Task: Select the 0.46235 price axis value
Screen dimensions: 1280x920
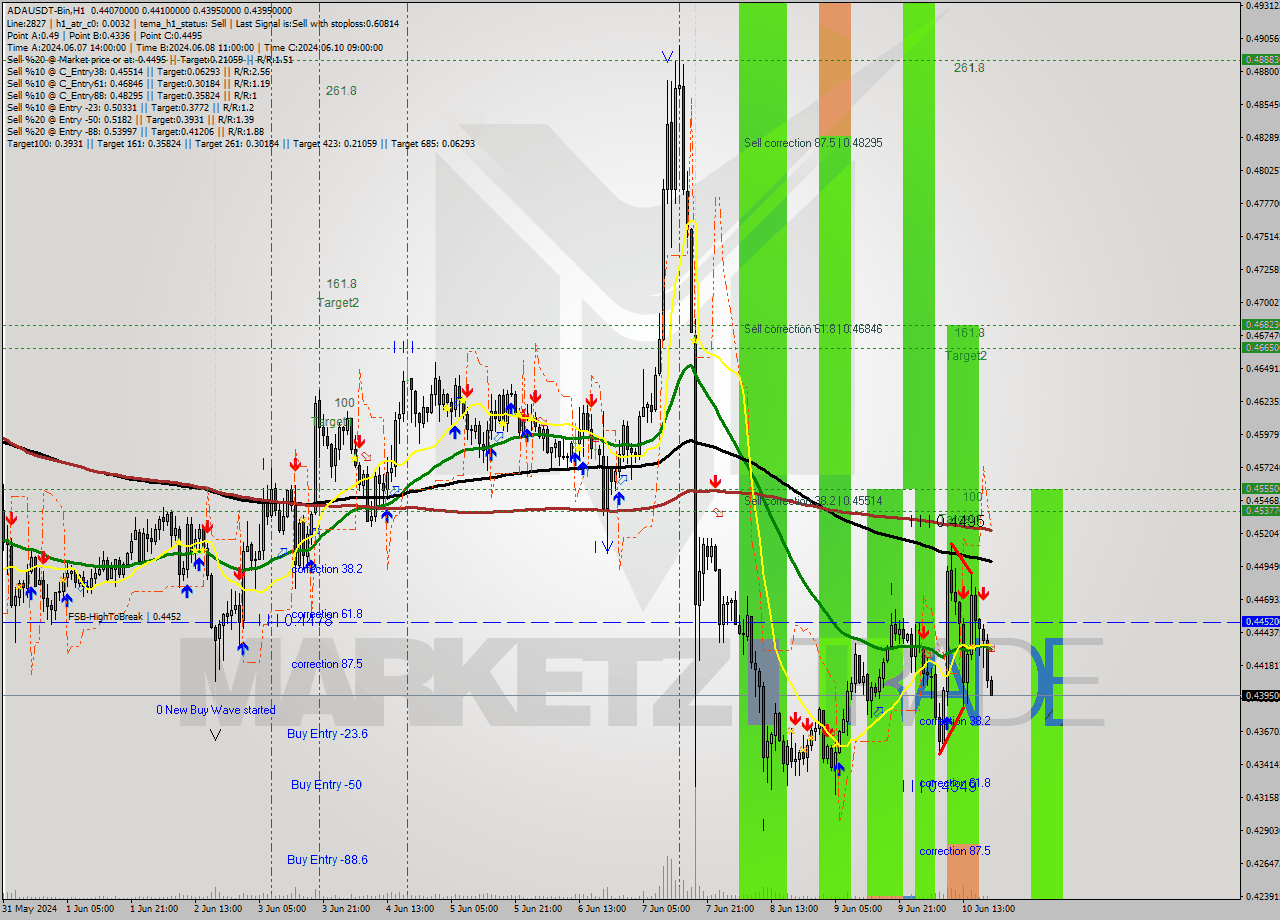Action: point(1262,401)
